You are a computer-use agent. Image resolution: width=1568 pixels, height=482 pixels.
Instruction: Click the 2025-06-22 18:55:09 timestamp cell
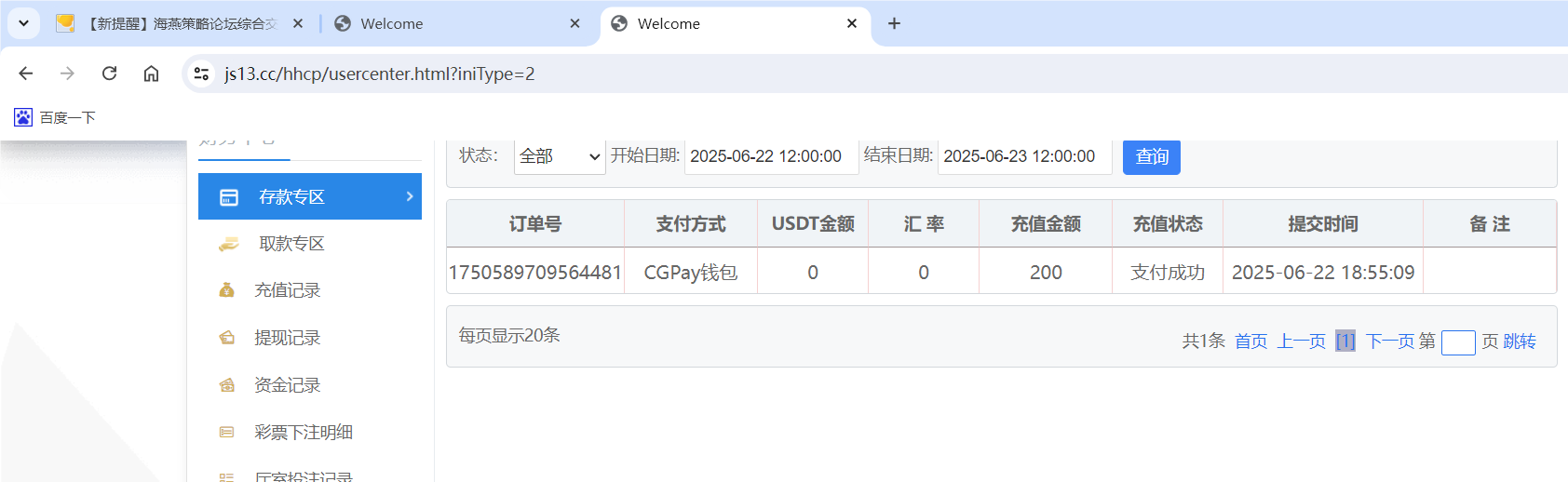coord(1323,273)
